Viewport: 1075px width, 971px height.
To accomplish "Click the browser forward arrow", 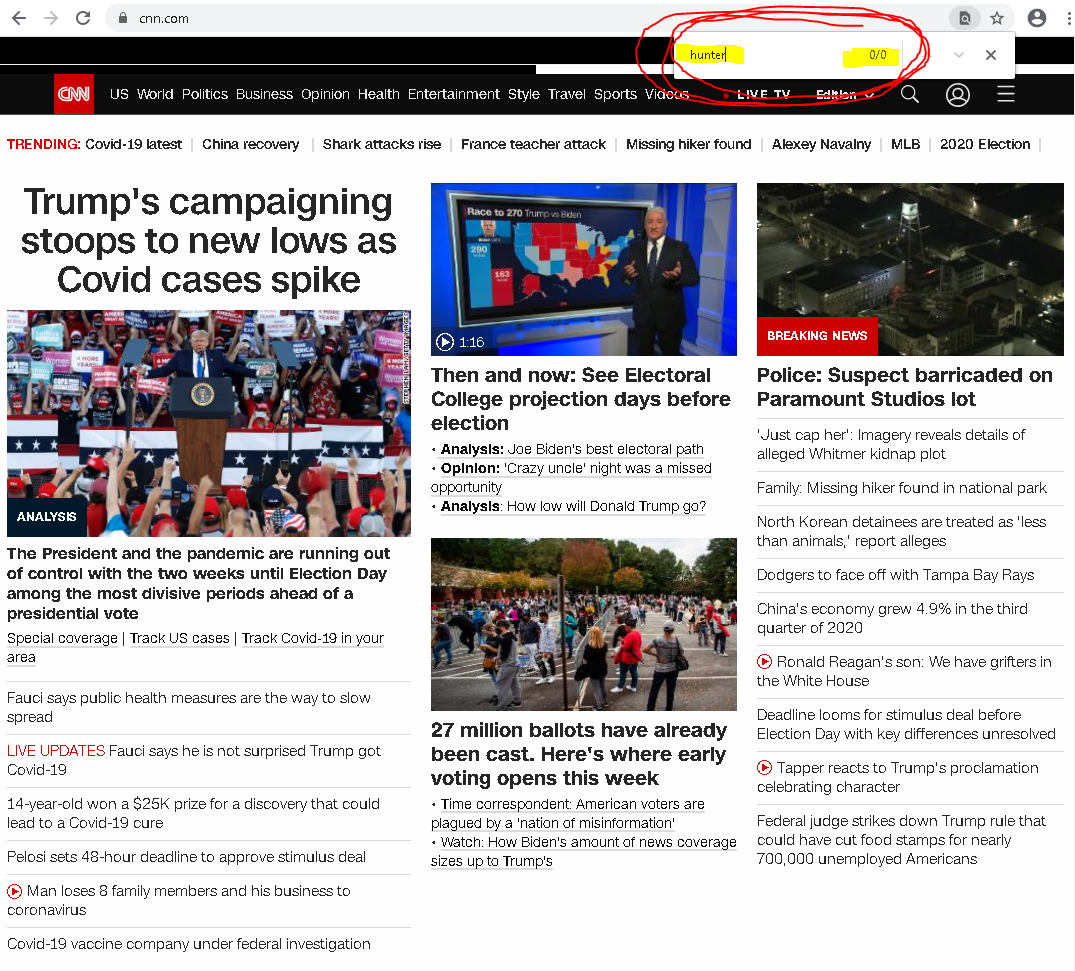I will (51, 18).
